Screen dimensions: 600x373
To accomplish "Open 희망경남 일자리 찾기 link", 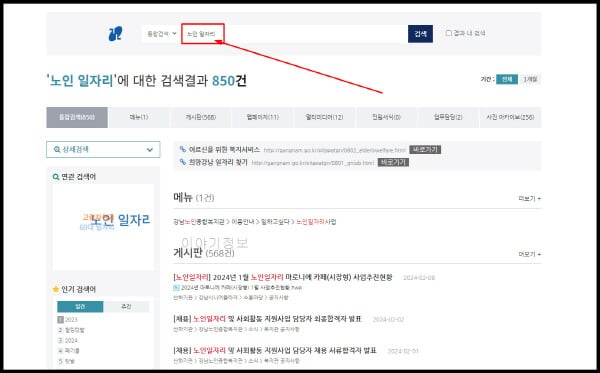I will 218,162.
